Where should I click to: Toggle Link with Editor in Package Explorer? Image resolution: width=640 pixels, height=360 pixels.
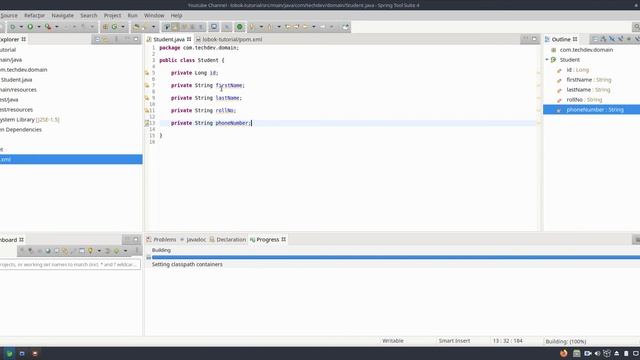(x=106, y=39)
